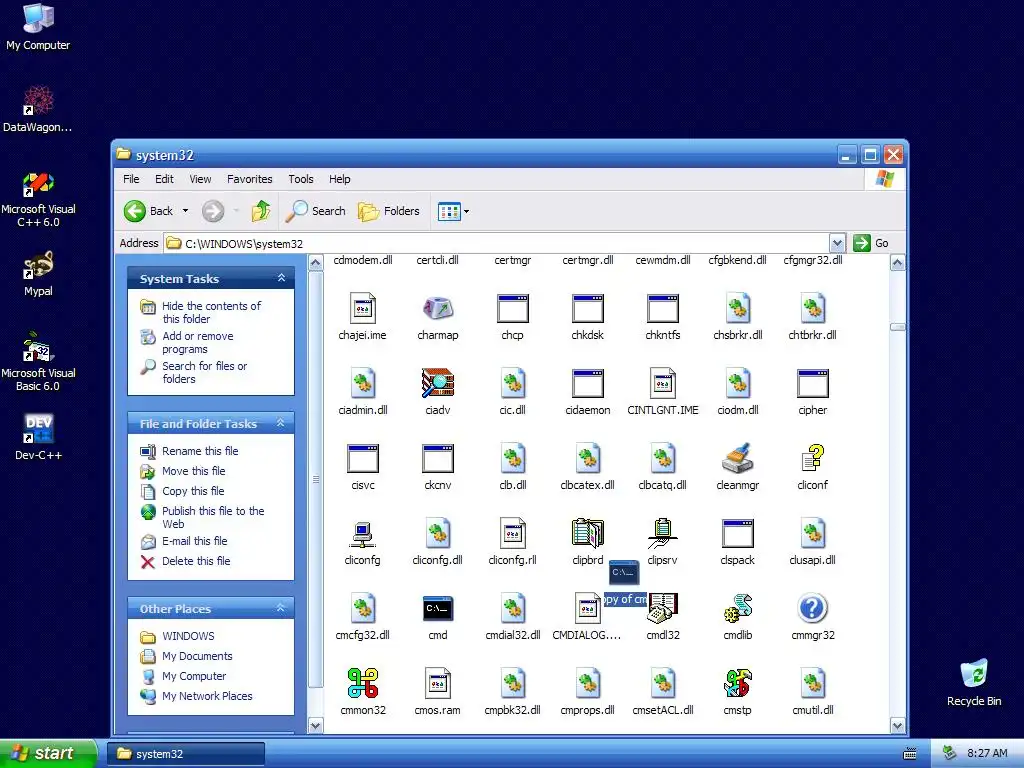Image resolution: width=1024 pixels, height=768 pixels.
Task: Click the Go button
Action: [x=872, y=243]
